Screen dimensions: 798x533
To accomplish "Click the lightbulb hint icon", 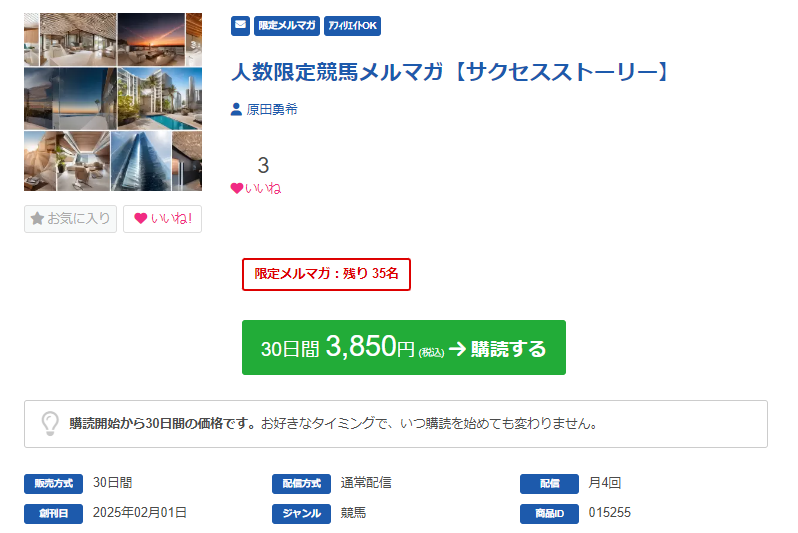I will tap(49, 423).
